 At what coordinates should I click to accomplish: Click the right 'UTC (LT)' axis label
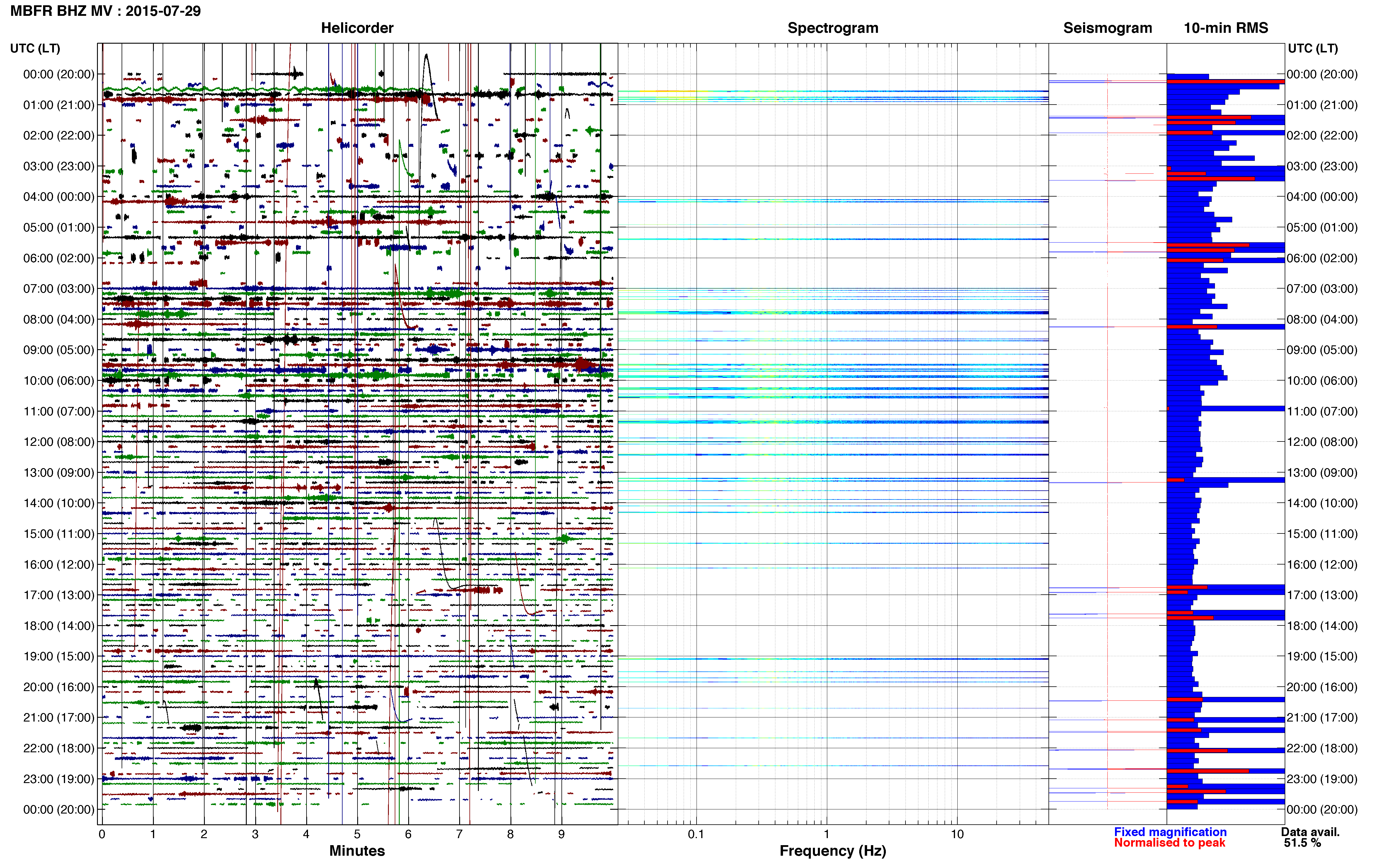[1313, 48]
